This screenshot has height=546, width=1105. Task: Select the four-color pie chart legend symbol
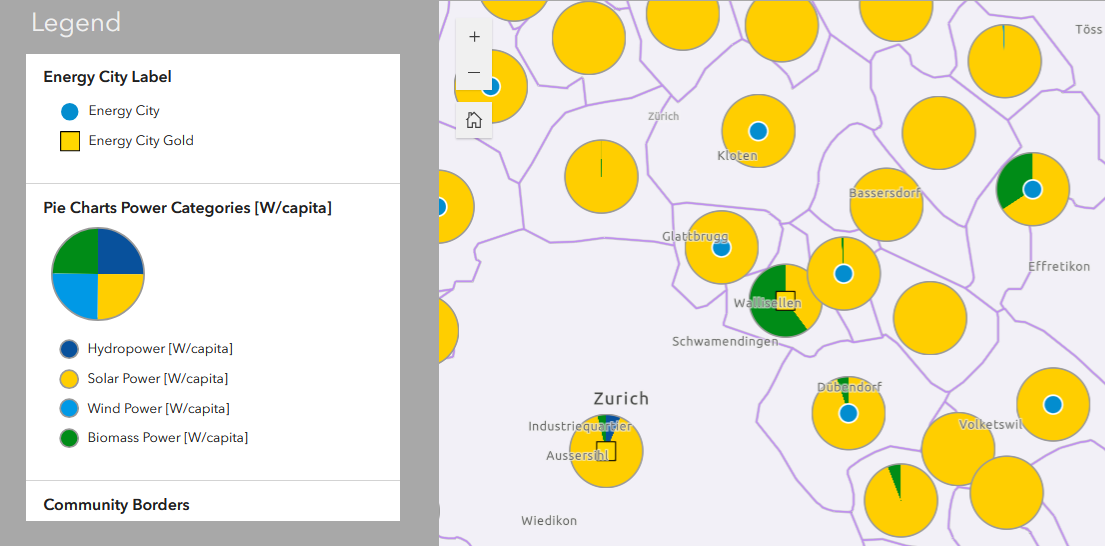(98, 273)
